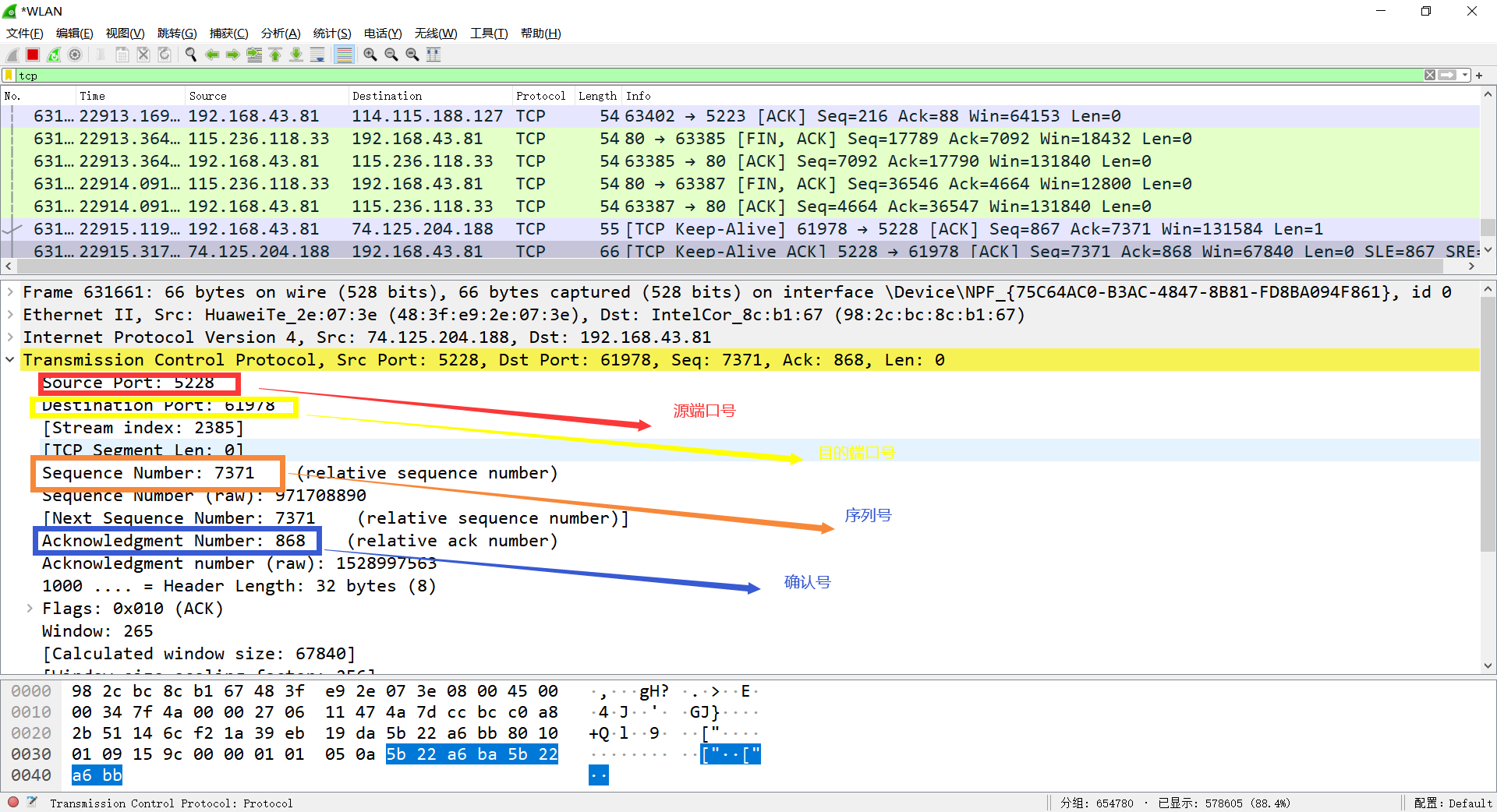Select the TCP Keep-Alive 61978 → 5228 packet
Image resolution: width=1497 pixels, height=812 pixels.
point(740,229)
